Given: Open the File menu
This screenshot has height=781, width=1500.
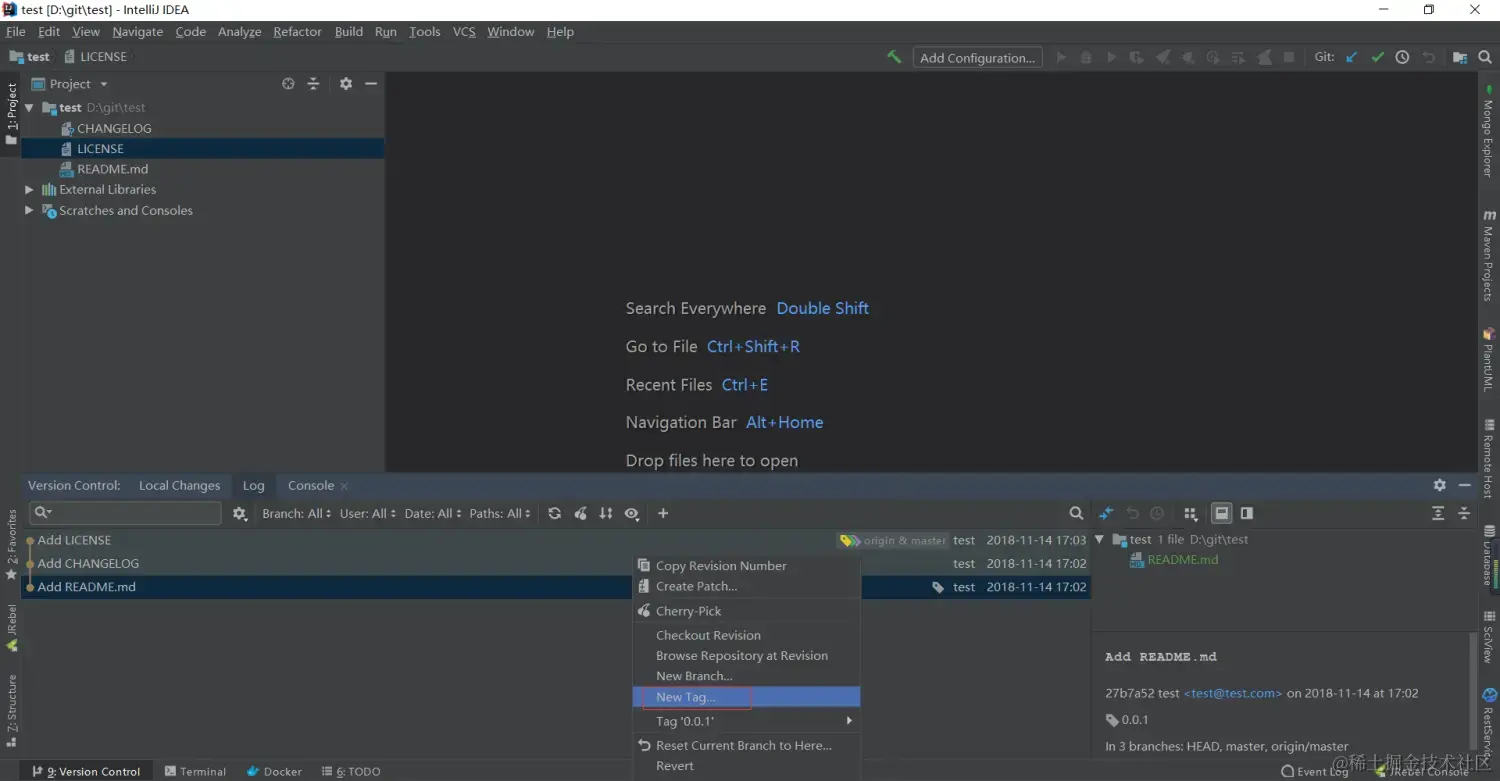Looking at the screenshot, I should tap(15, 31).
